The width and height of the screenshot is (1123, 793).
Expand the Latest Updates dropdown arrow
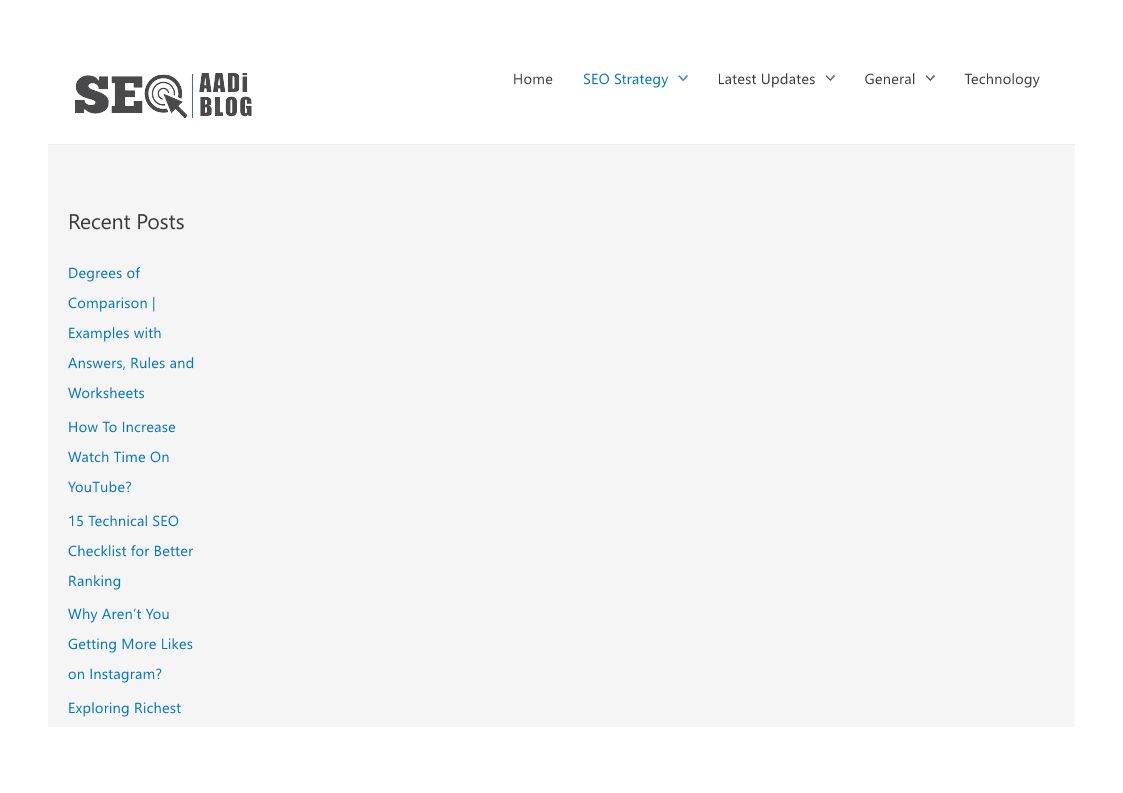click(830, 79)
